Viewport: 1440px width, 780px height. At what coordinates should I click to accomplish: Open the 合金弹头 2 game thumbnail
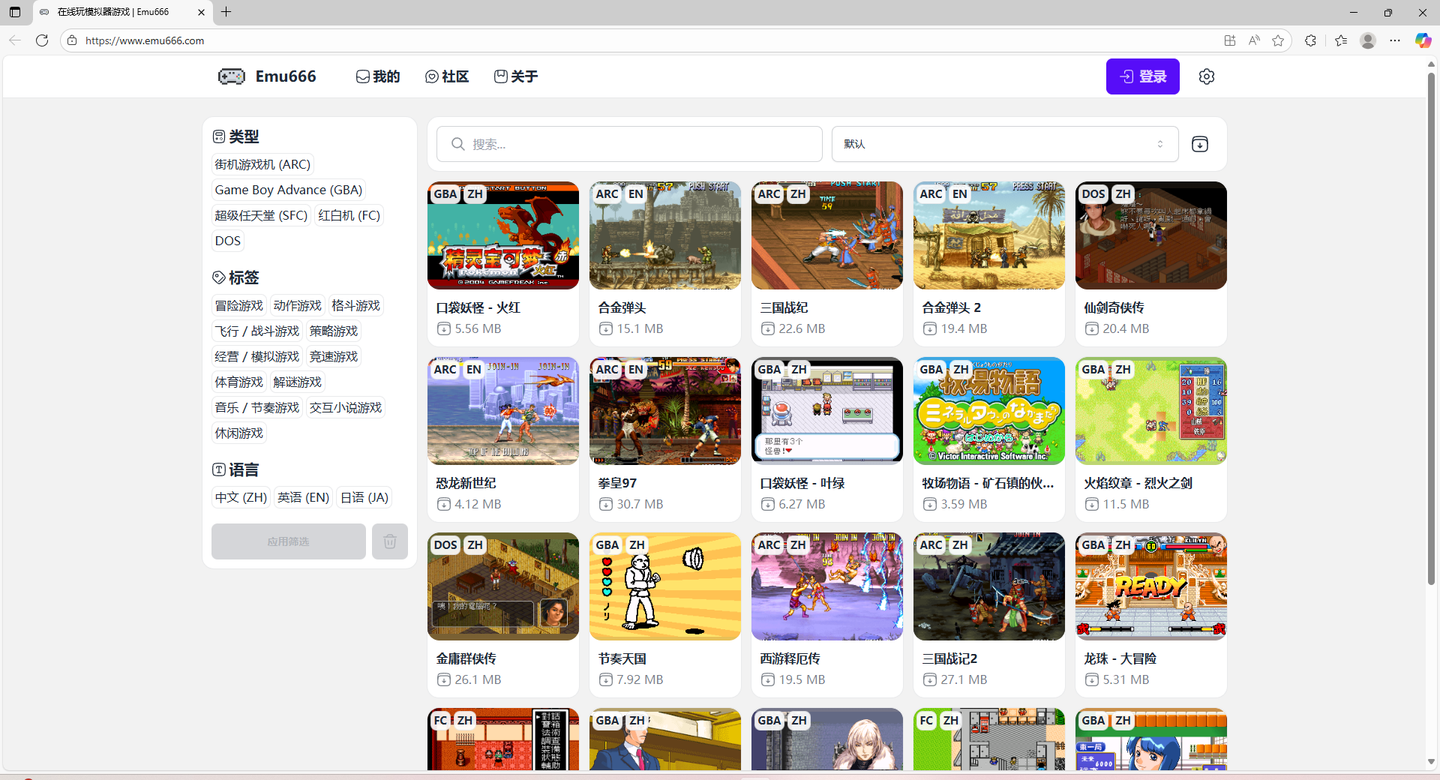989,236
